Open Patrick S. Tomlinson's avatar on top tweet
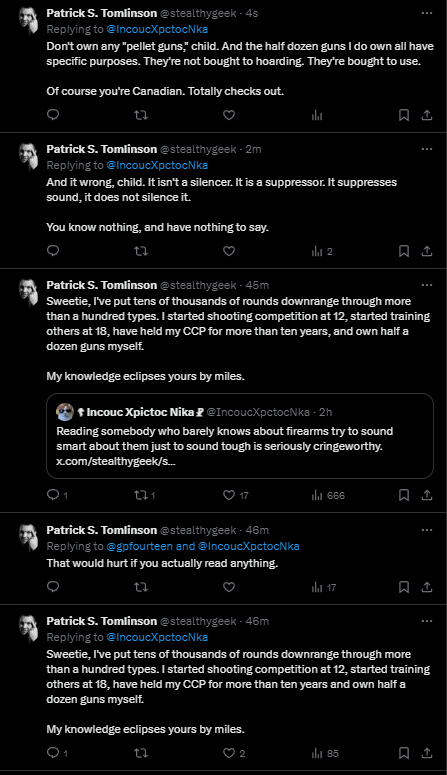 pyautogui.click(x=29, y=20)
